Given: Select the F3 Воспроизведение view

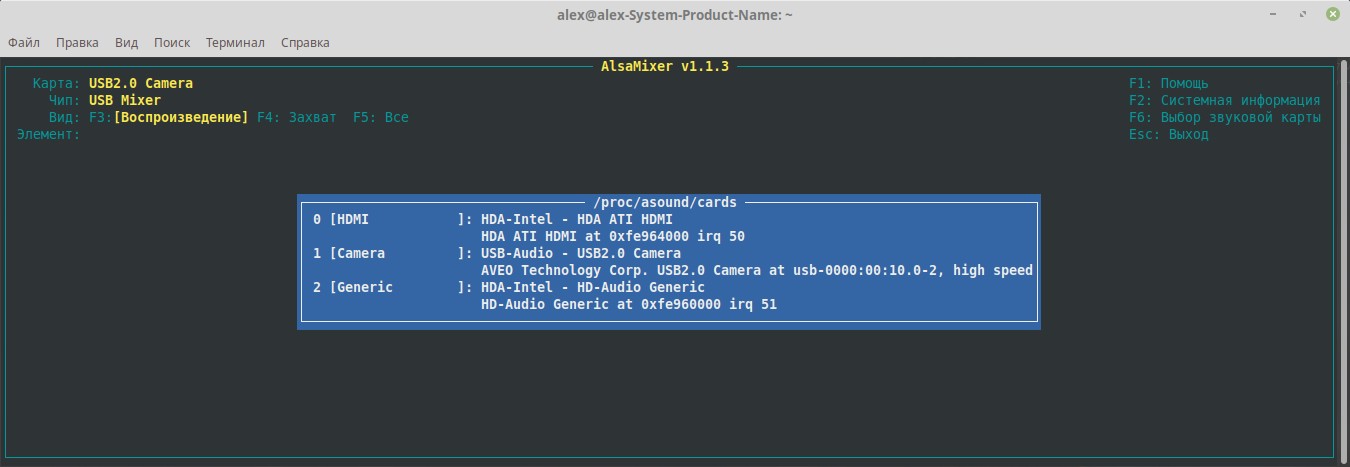Looking at the screenshot, I should click(180, 117).
